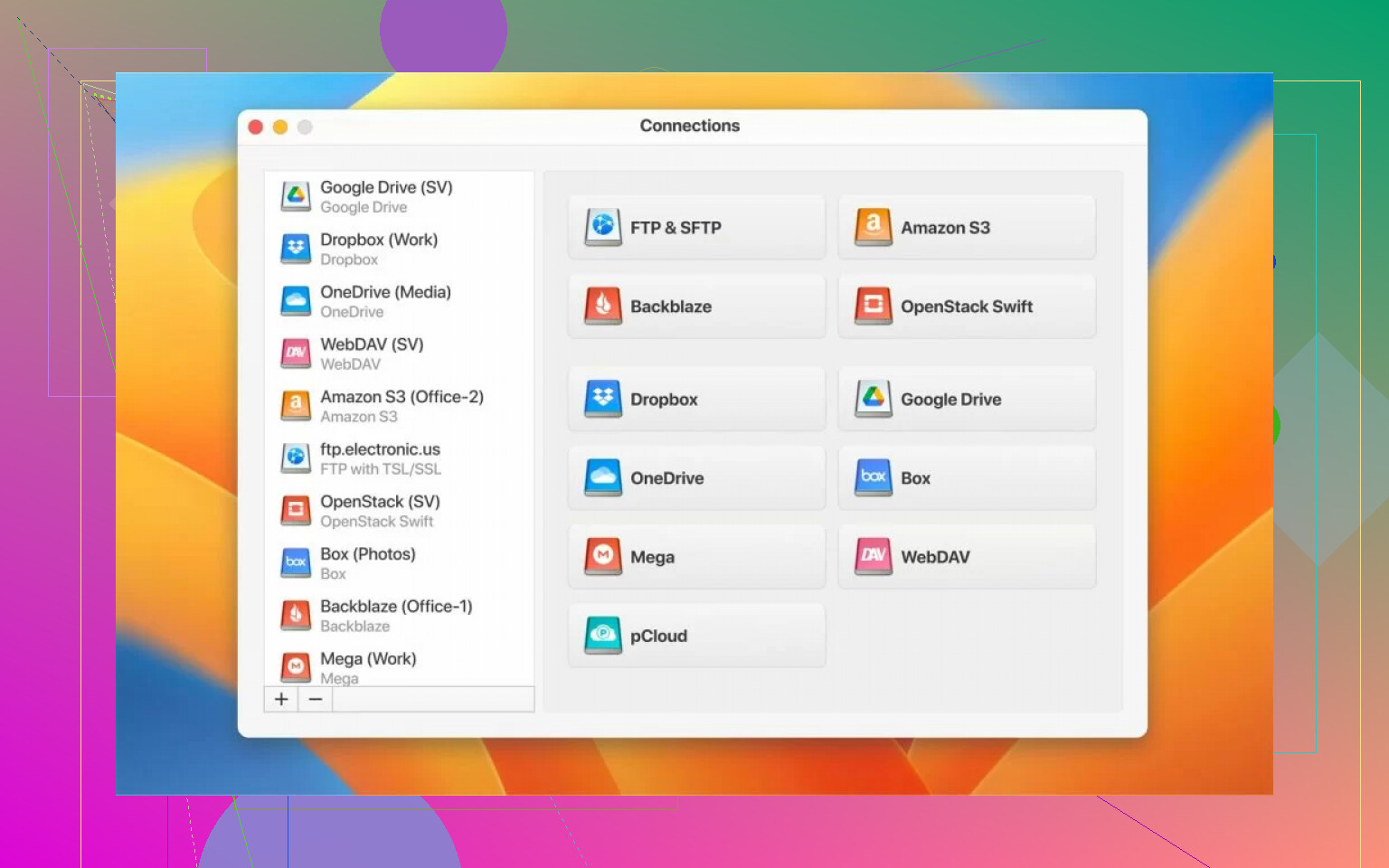Create a new Amazon S3 connection

coord(967,227)
